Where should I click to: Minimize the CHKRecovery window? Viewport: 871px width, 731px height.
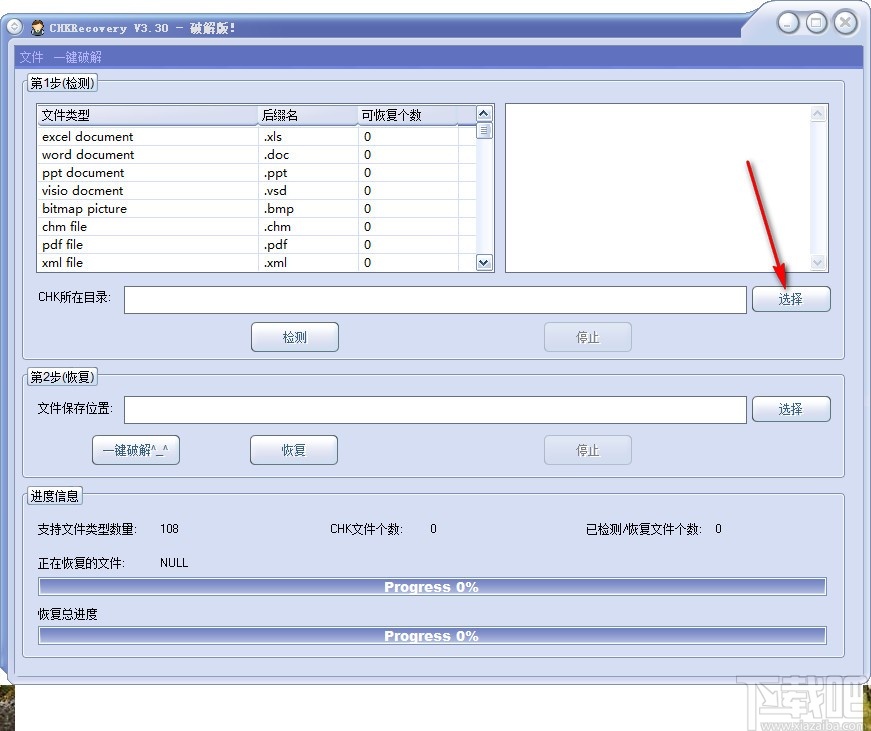787,23
